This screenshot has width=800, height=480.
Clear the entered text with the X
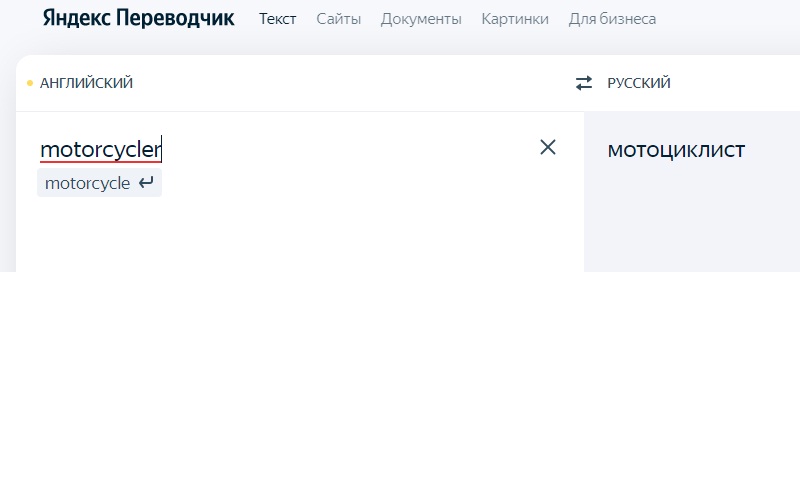pos(548,147)
